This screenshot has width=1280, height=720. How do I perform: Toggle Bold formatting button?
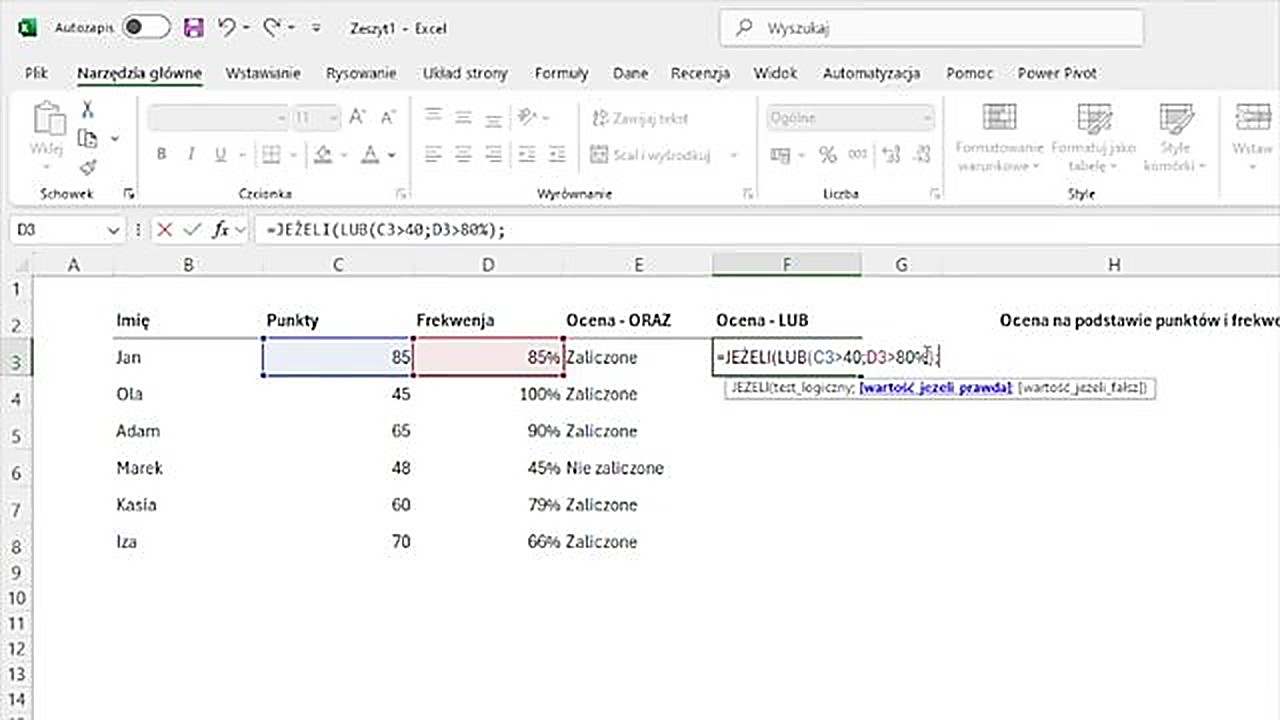coord(161,155)
